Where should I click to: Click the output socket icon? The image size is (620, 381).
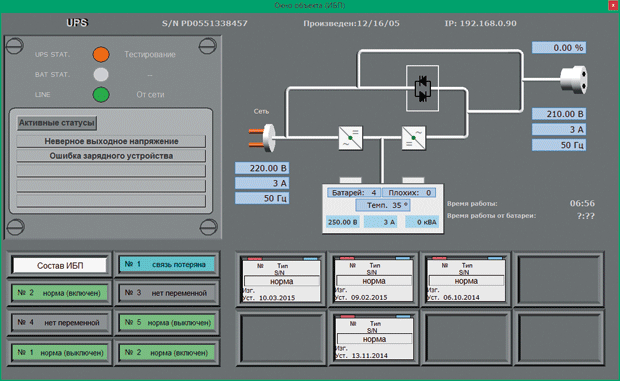574,79
